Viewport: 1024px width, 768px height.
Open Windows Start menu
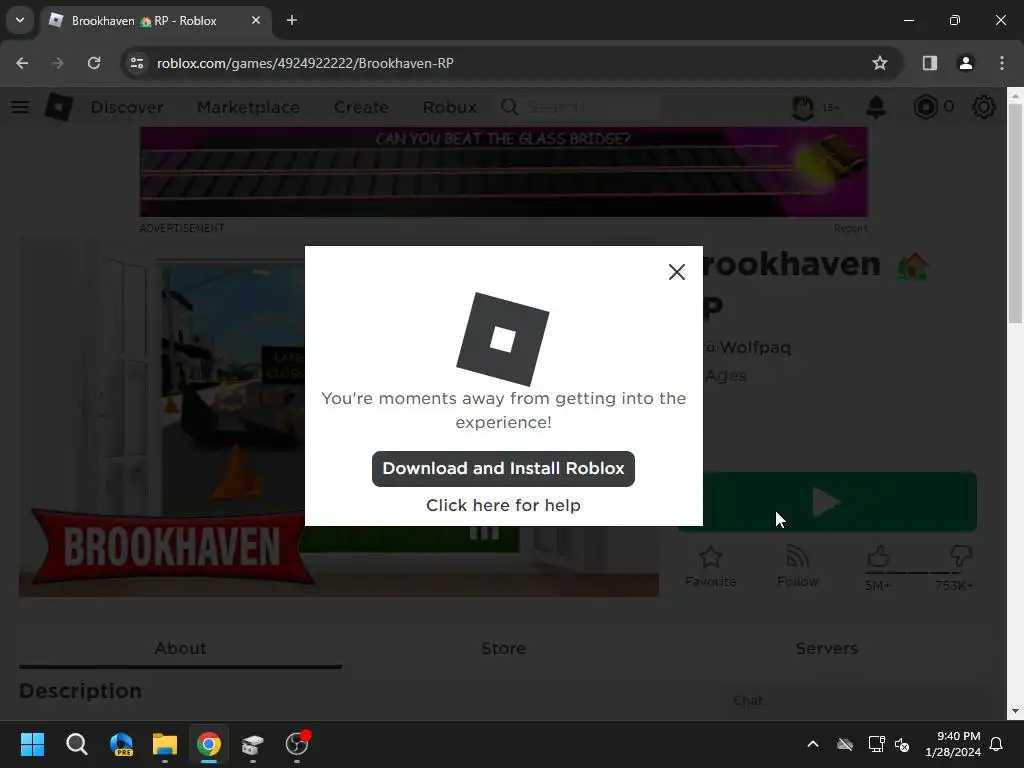(32, 744)
